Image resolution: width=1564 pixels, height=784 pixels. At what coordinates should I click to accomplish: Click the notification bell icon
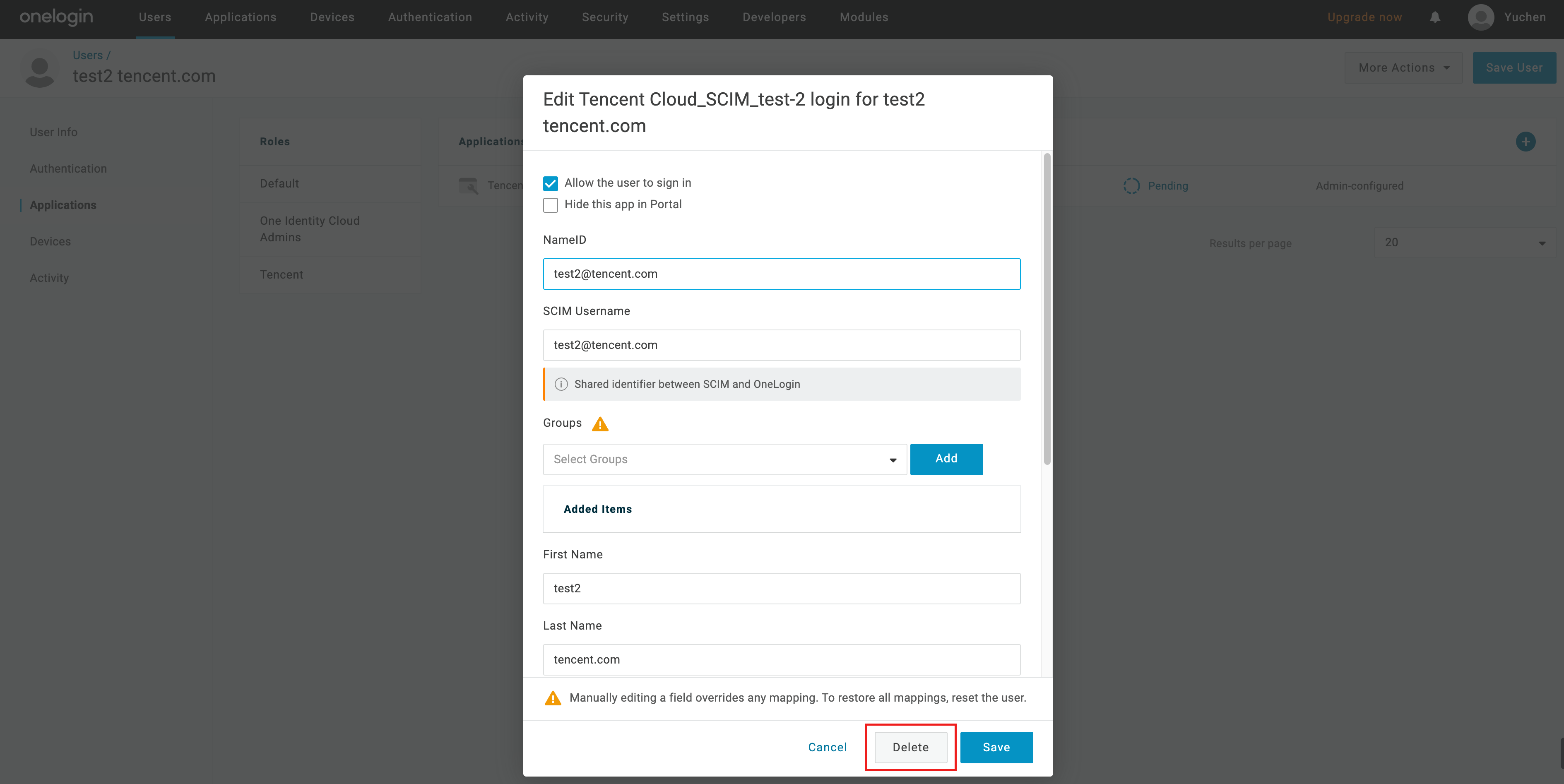[x=1435, y=17]
